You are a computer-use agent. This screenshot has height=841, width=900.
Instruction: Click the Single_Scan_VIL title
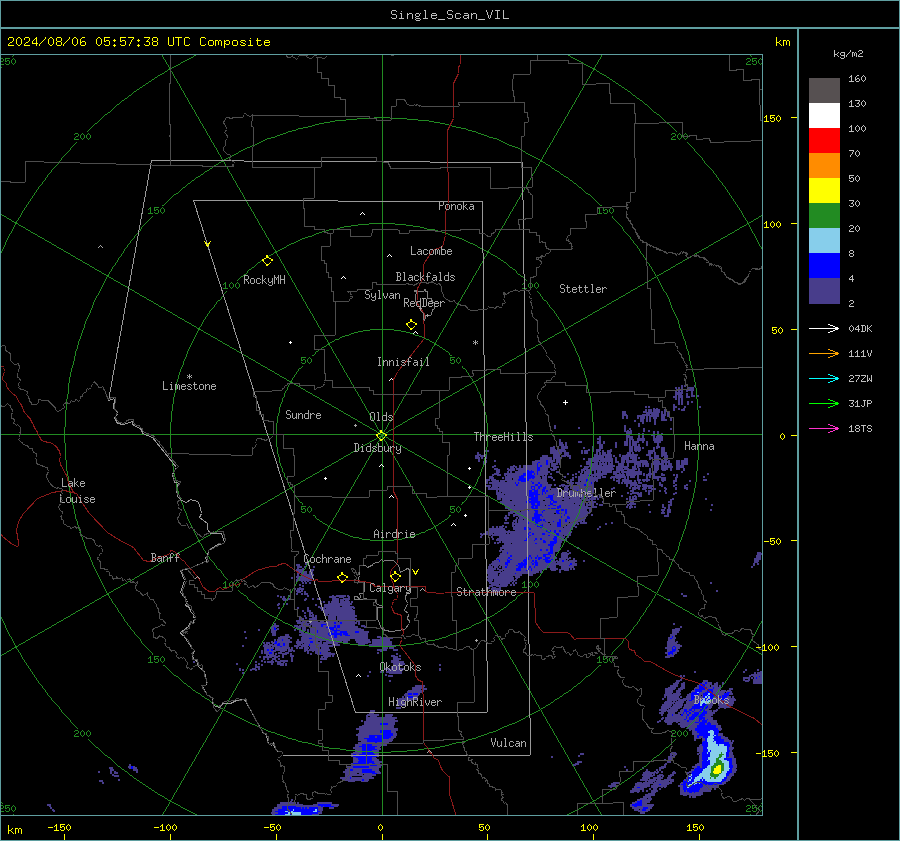pyautogui.click(x=449, y=15)
